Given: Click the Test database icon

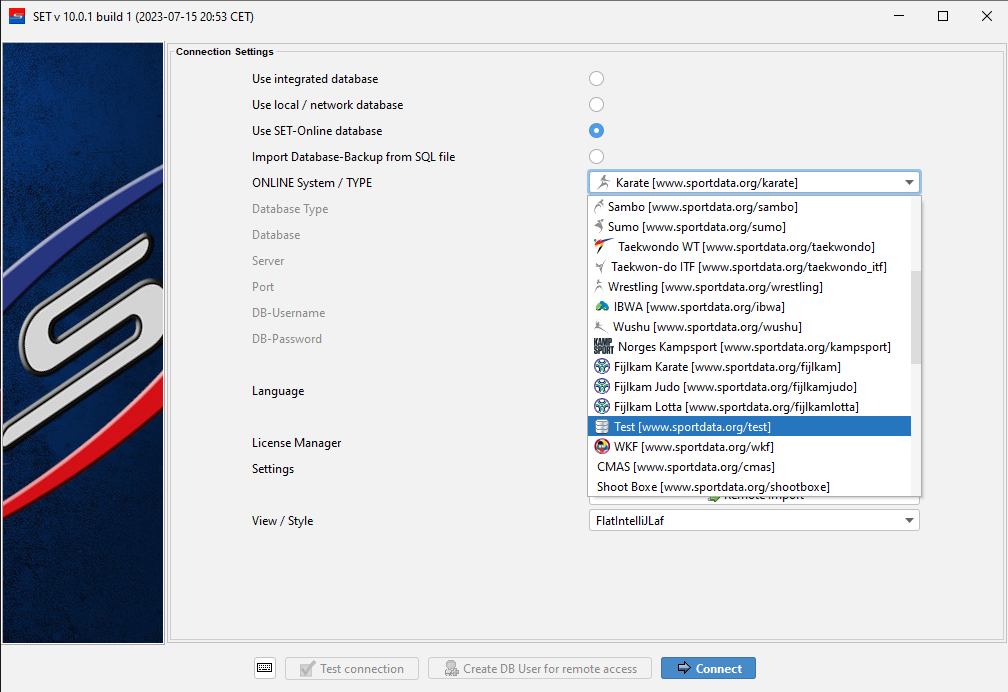Looking at the screenshot, I should 602,426.
